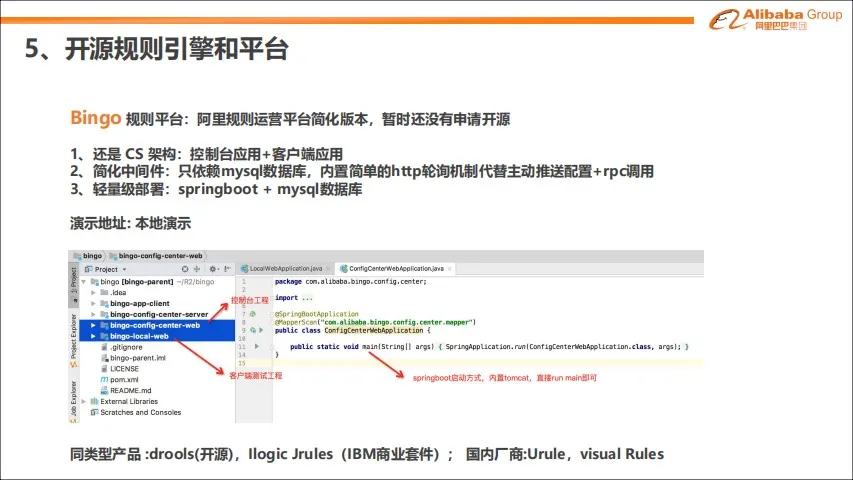Click the README.md file icon
The height and width of the screenshot is (480, 853).
pyautogui.click(x=104, y=390)
